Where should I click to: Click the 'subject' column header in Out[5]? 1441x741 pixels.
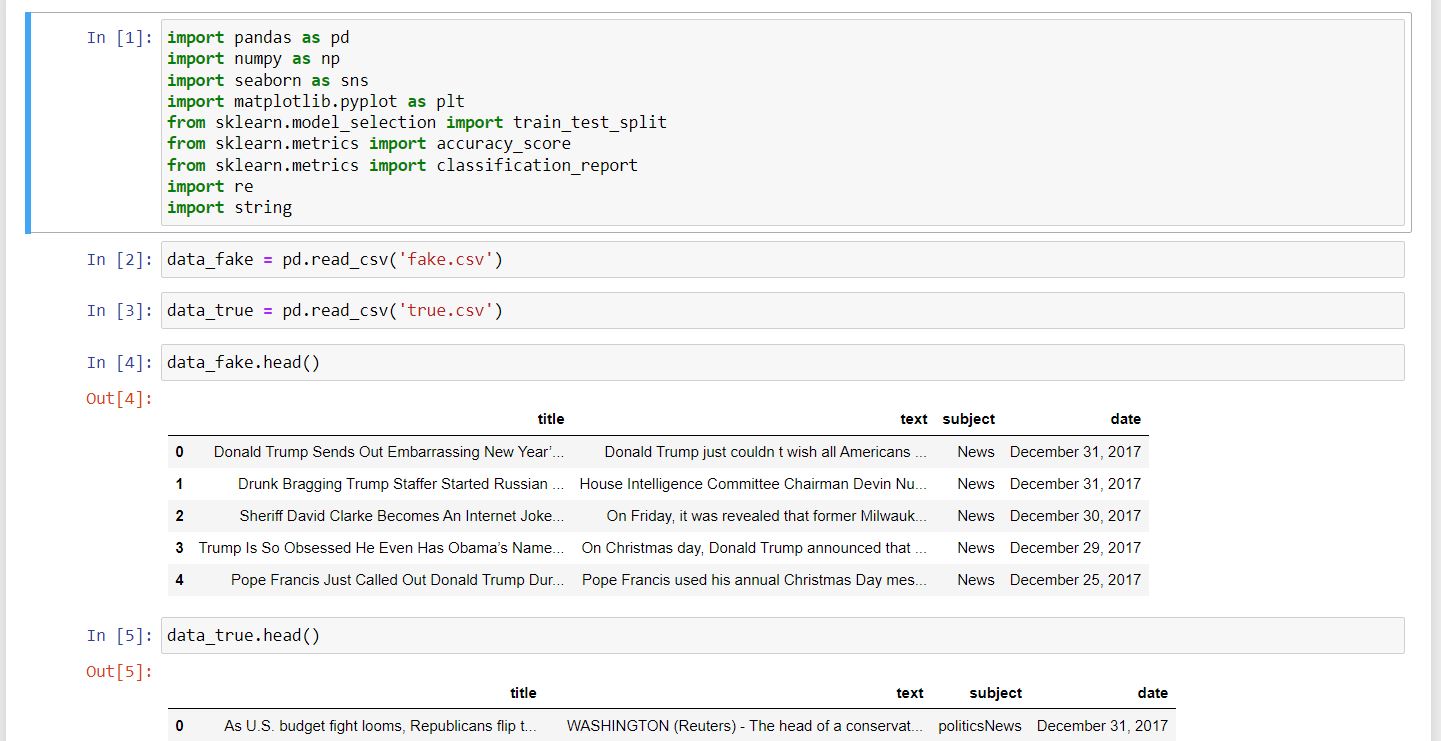tap(996, 693)
